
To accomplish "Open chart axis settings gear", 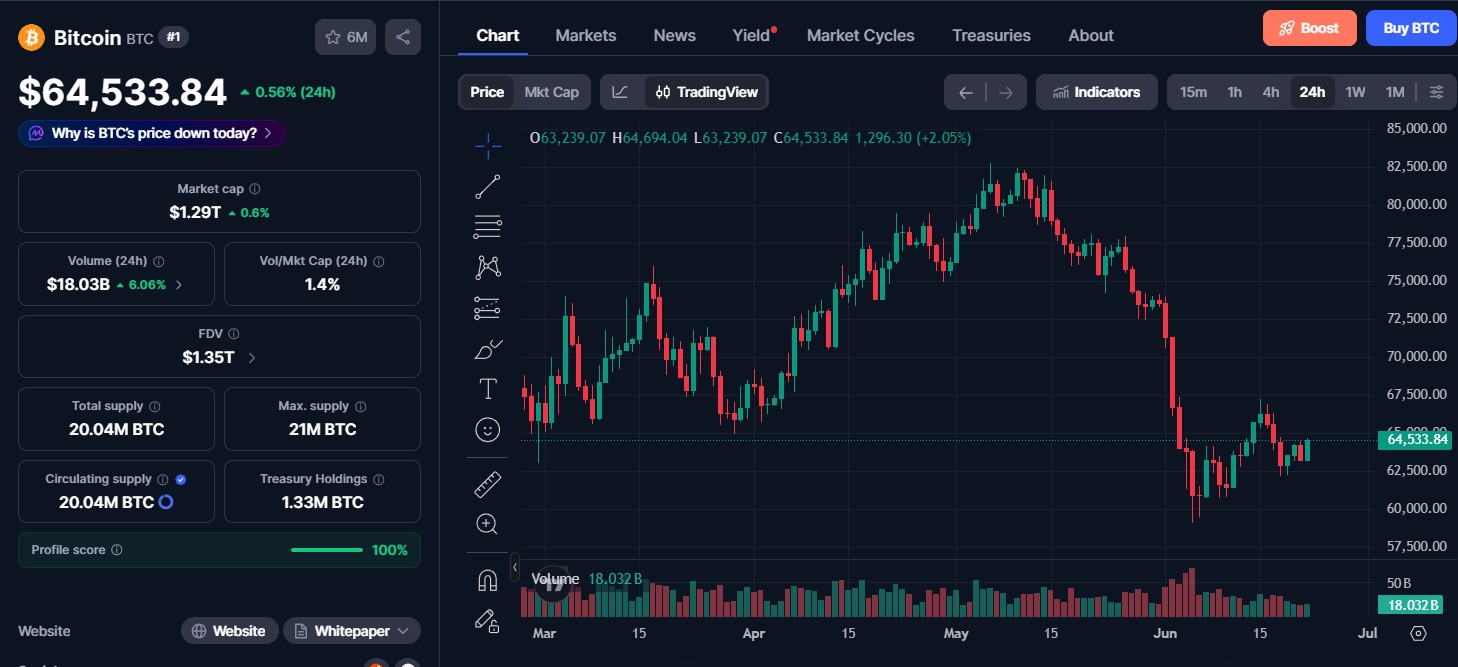I will tap(1418, 633).
